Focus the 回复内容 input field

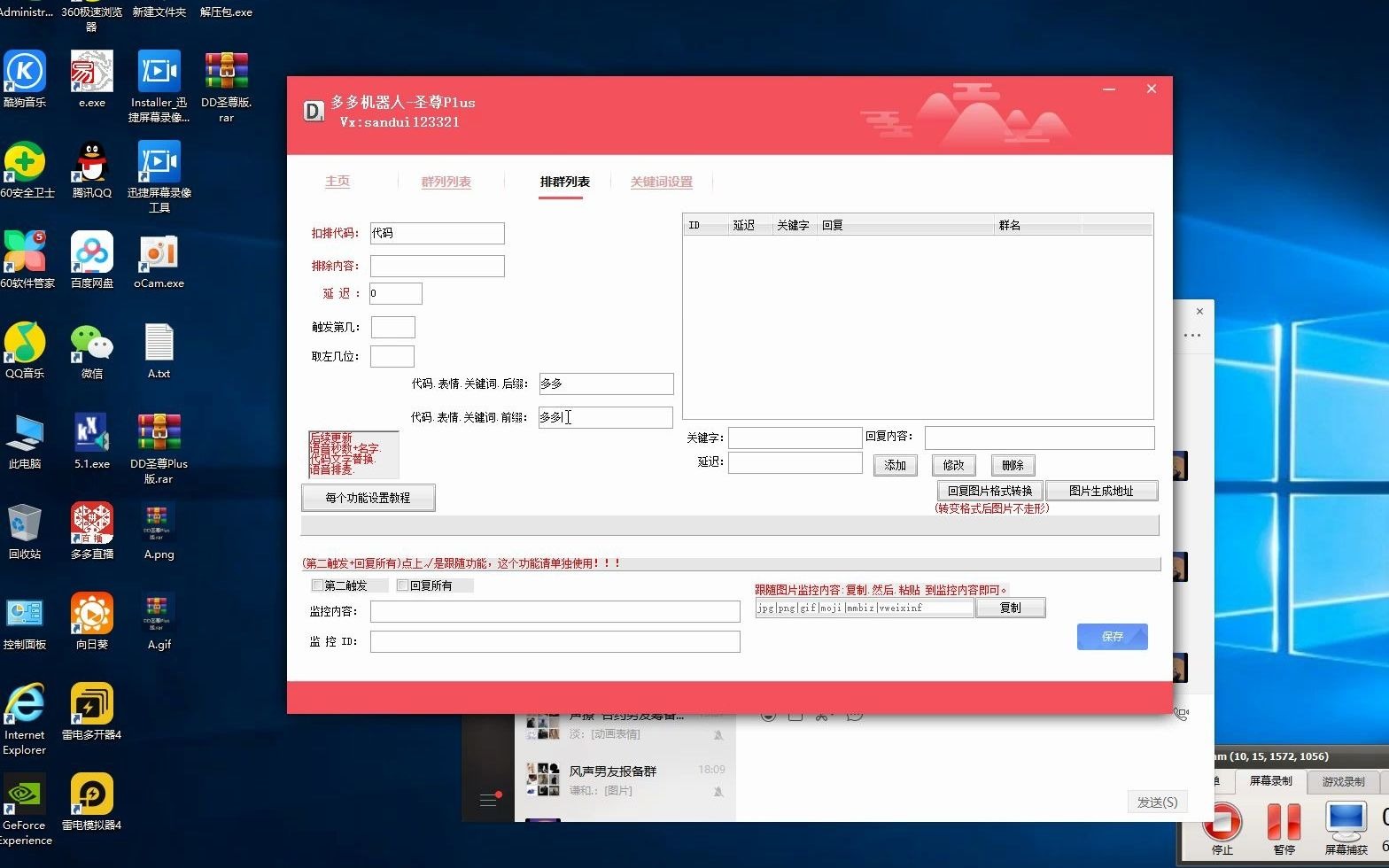coord(1039,438)
